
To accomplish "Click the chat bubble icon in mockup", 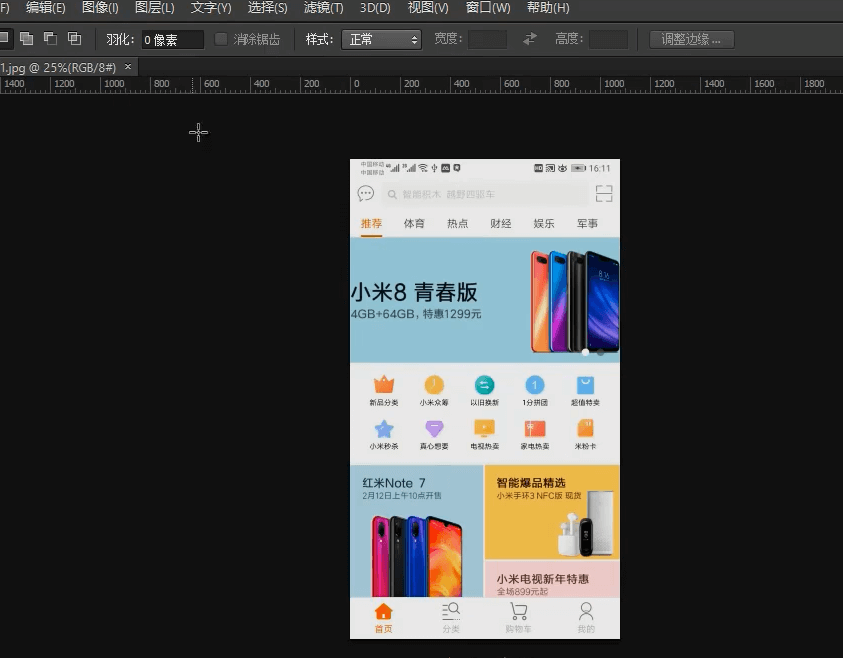I will click(x=366, y=194).
